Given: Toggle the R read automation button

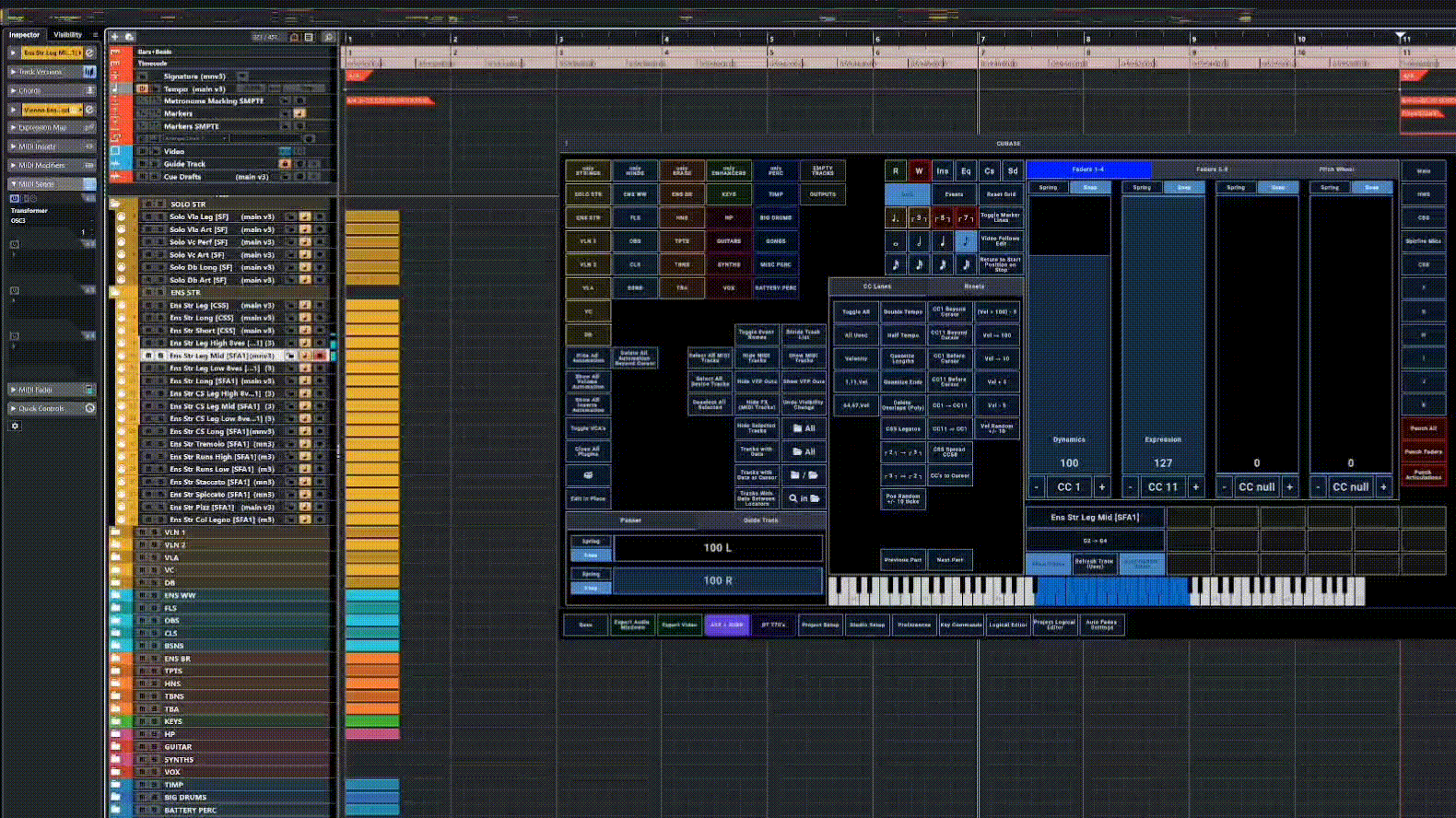Looking at the screenshot, I should pos(895,170).
